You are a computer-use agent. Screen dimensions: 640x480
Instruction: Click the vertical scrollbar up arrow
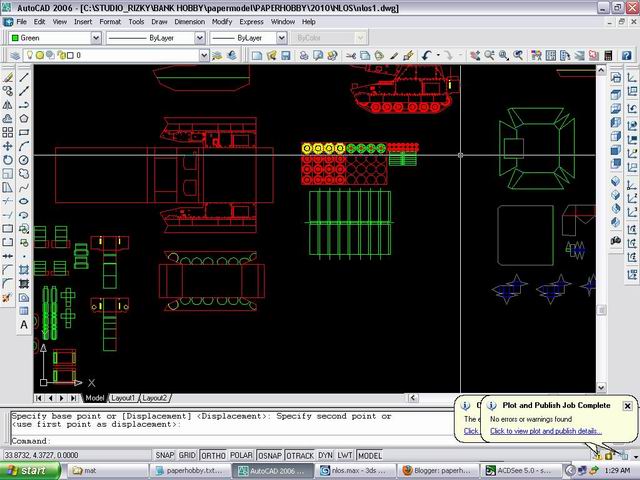point(601,70)
